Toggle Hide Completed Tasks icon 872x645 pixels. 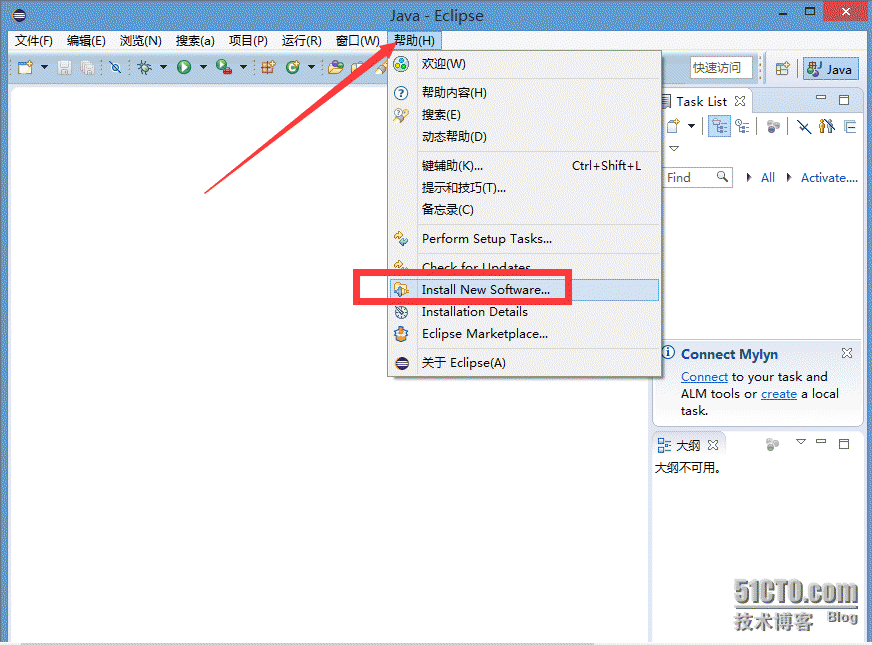coord(804,127)
